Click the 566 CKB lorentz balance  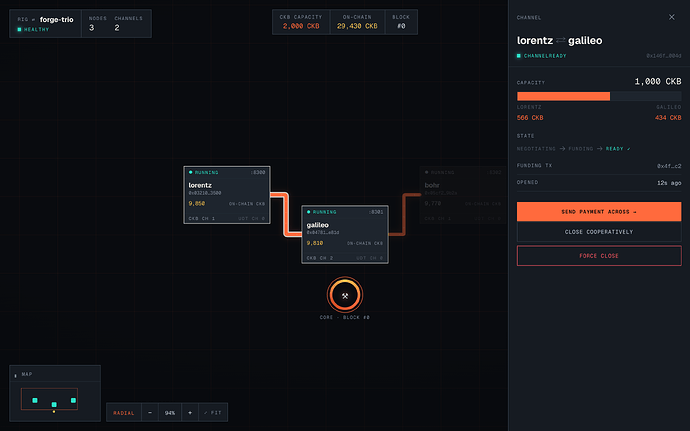[x=530, y=118]
